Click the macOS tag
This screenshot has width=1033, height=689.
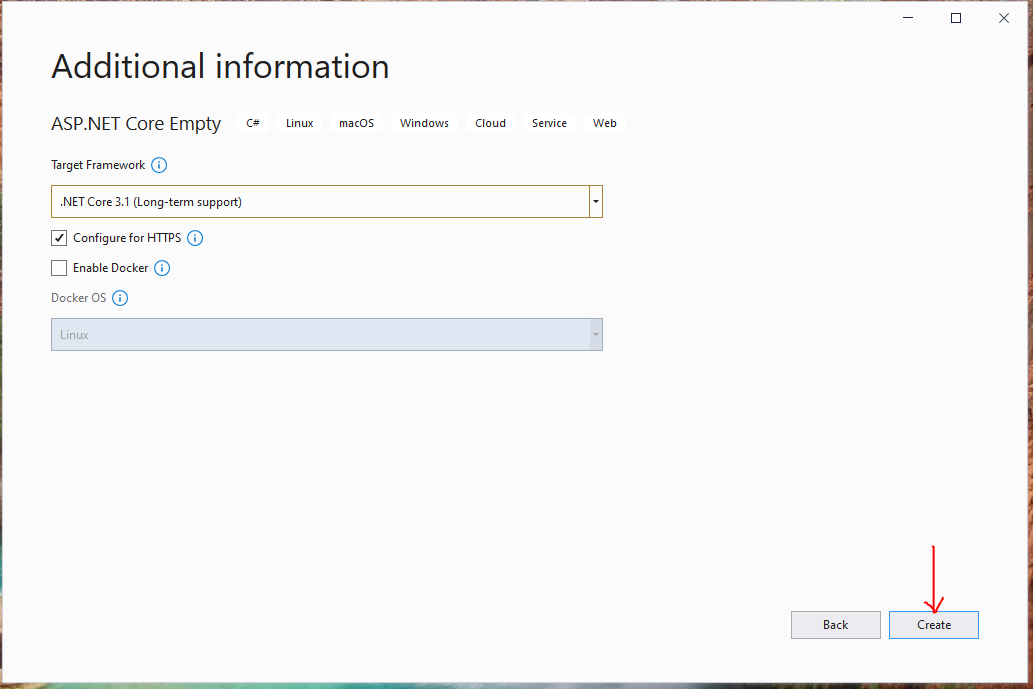click(x=356, y=123)
